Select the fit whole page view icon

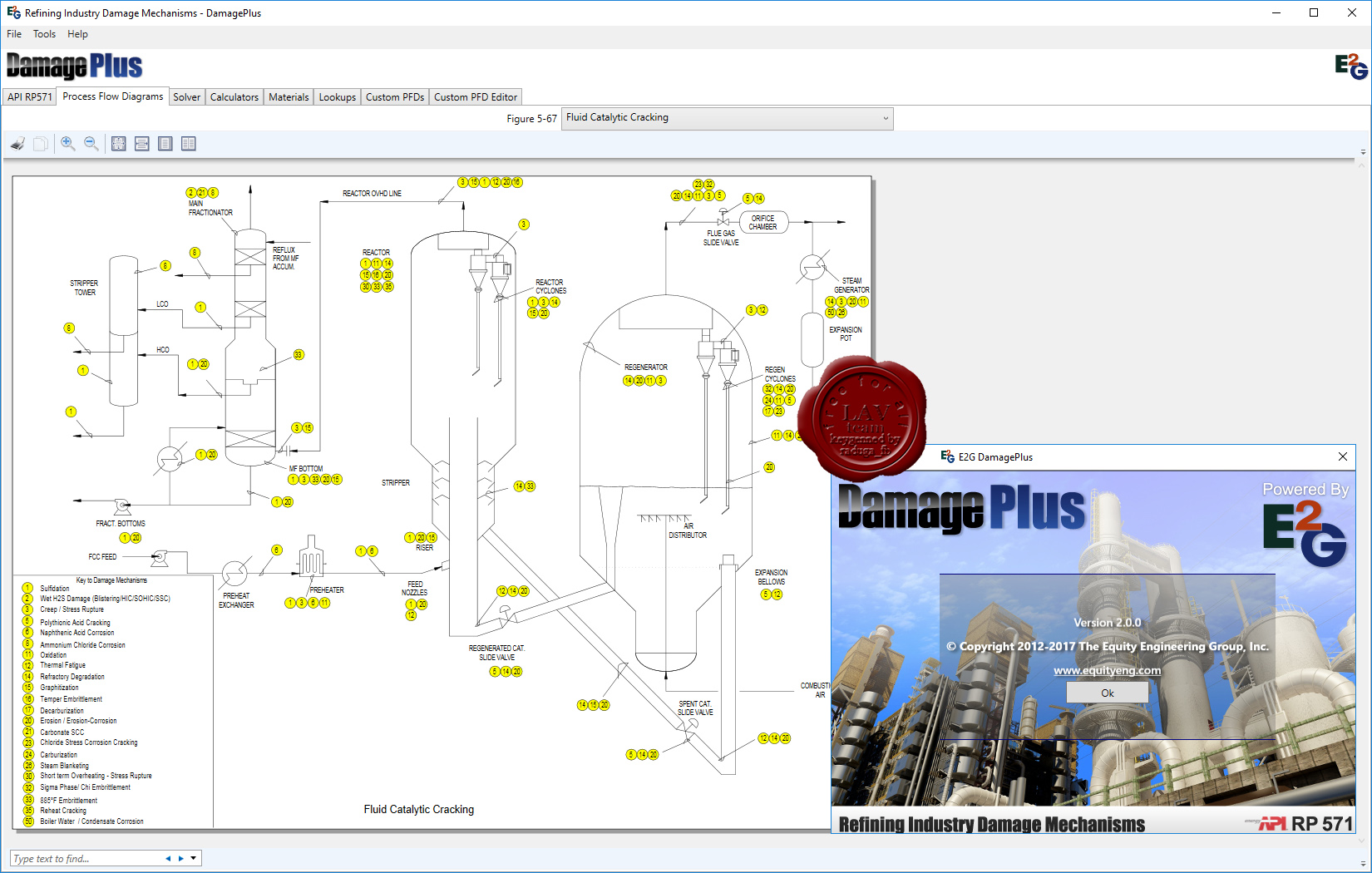119,144
